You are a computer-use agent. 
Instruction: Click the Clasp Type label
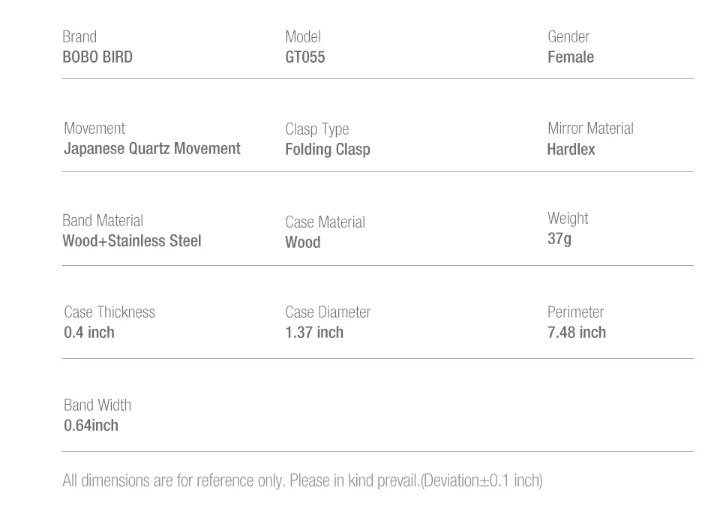tap(317, 129)
